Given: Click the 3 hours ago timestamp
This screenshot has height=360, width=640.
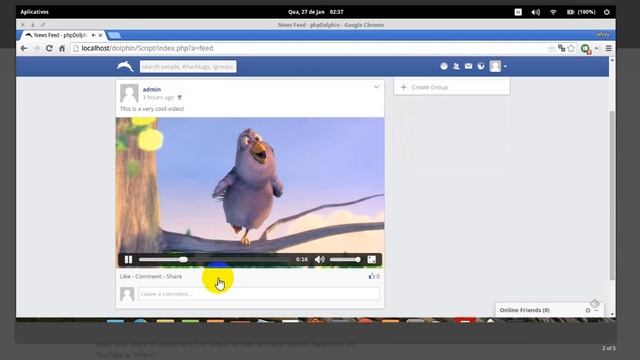Looking at the screenshot, I should [x=158, y=98].
